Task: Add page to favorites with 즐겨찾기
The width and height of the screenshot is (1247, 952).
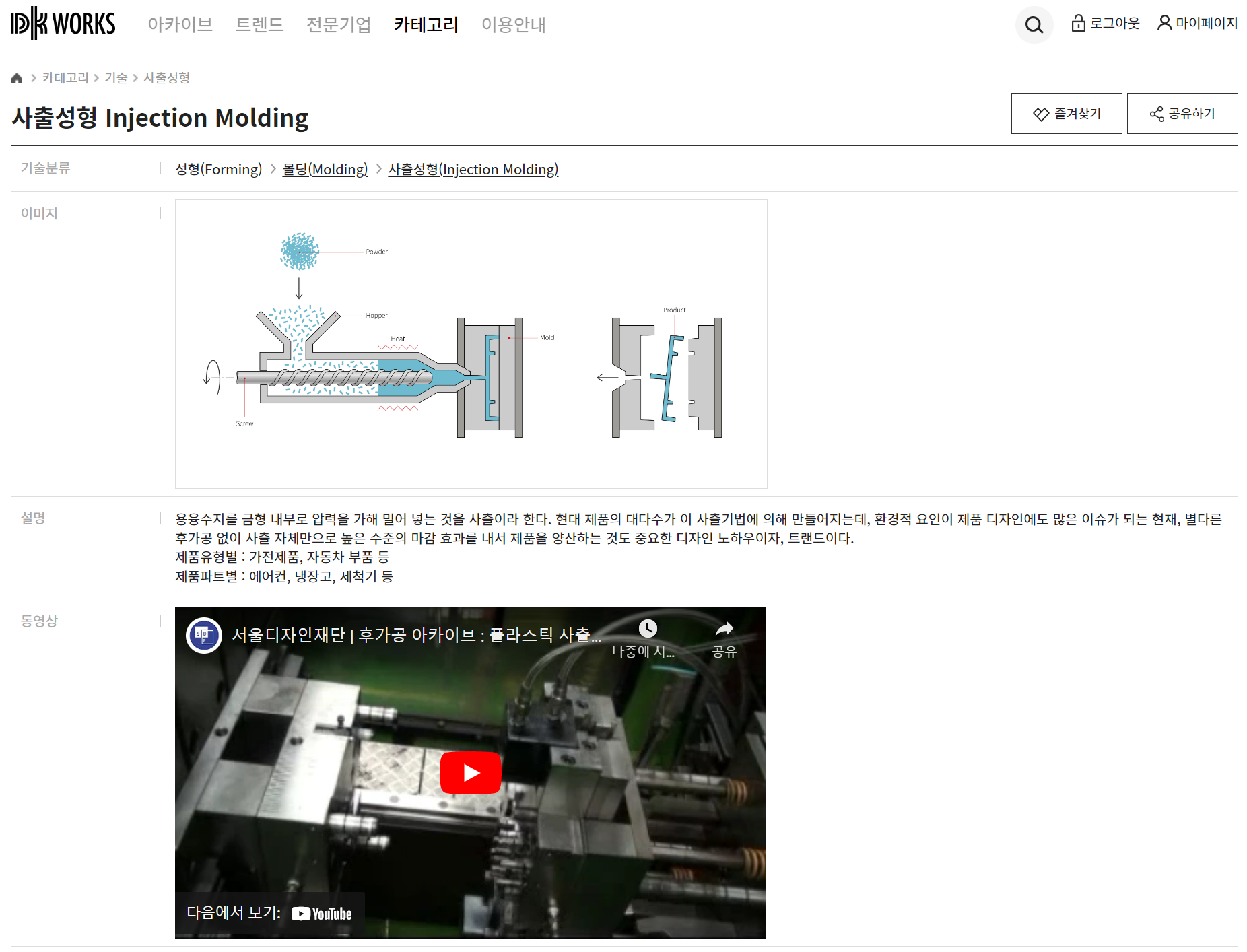Action: tap(1066, 114)
